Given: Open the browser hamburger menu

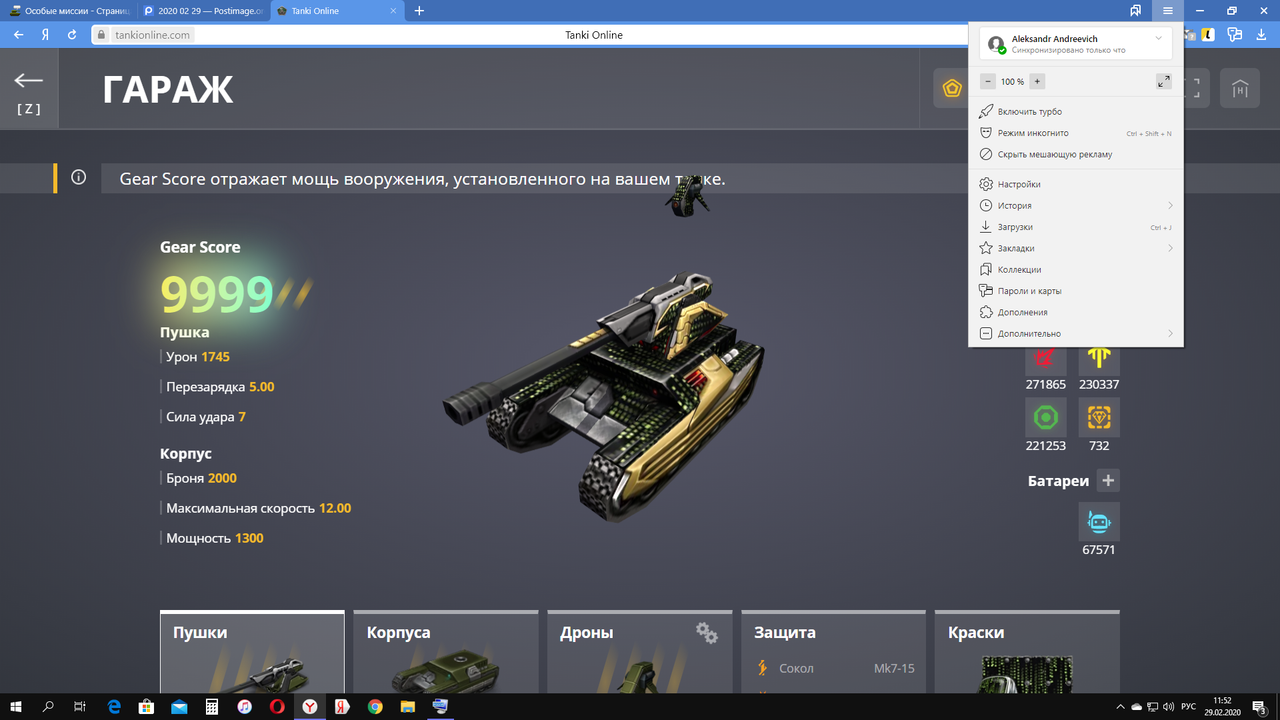Looking at the screenshot, I should coord(1167,11).
